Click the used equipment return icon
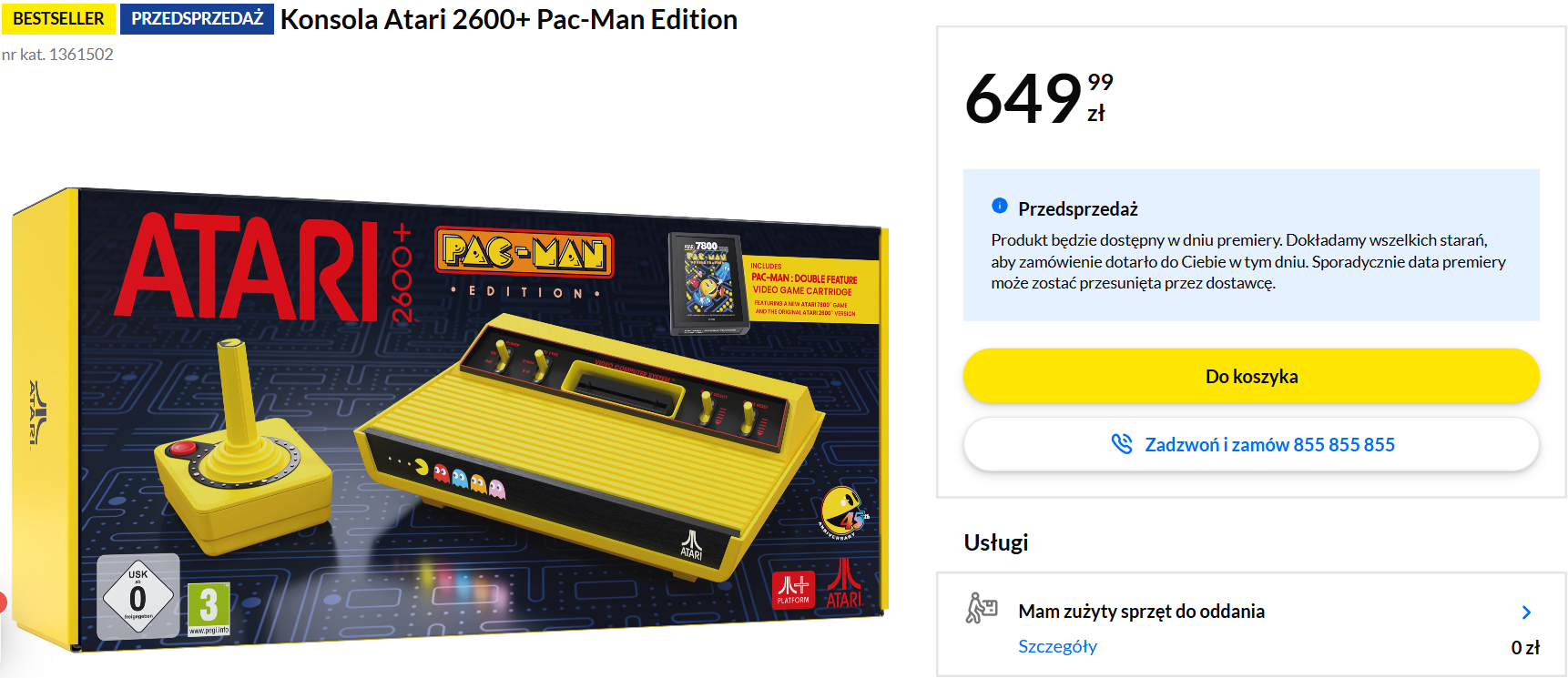Image resolution: width=1568 pixels, height=678 pixels. (982, 608)
